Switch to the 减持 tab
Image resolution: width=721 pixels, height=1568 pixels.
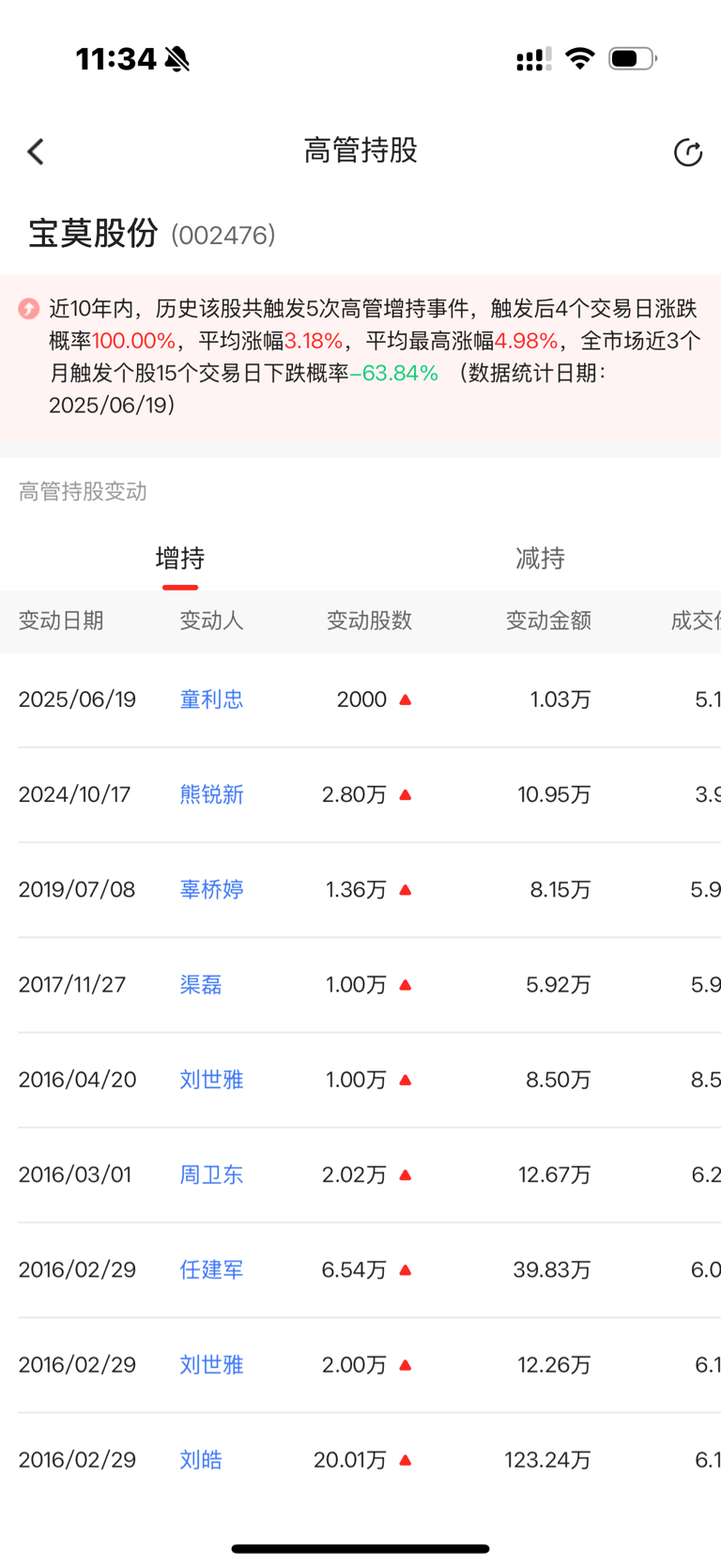click(541, 559)
